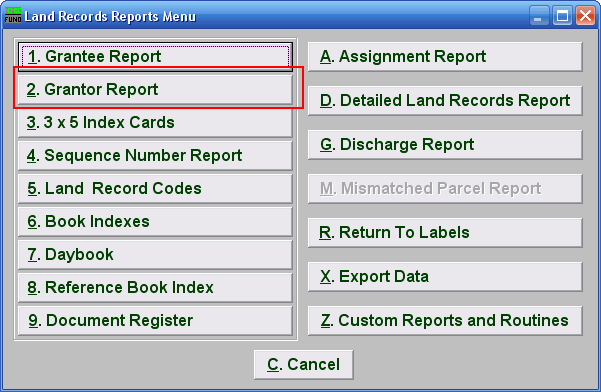Open Land Record Codes

click(155, 189)
